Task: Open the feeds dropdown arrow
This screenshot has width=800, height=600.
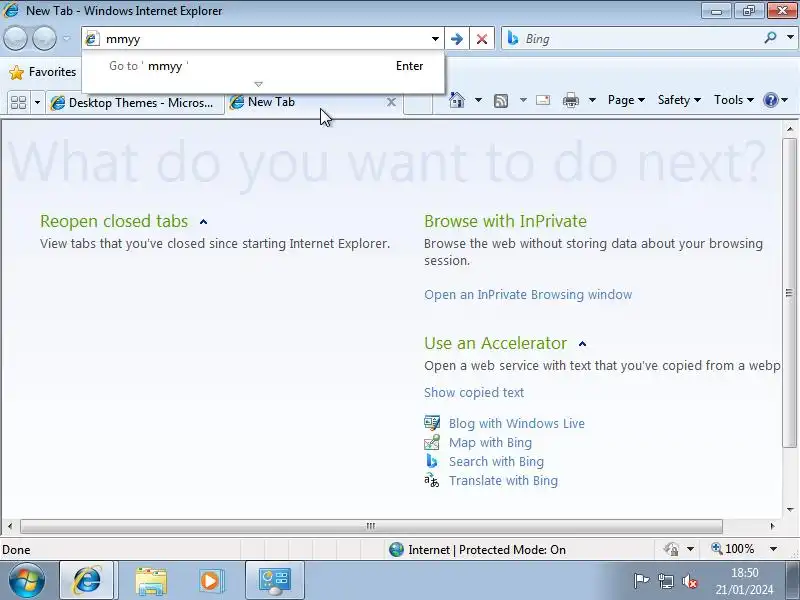Action: click(x=523, y=100)
